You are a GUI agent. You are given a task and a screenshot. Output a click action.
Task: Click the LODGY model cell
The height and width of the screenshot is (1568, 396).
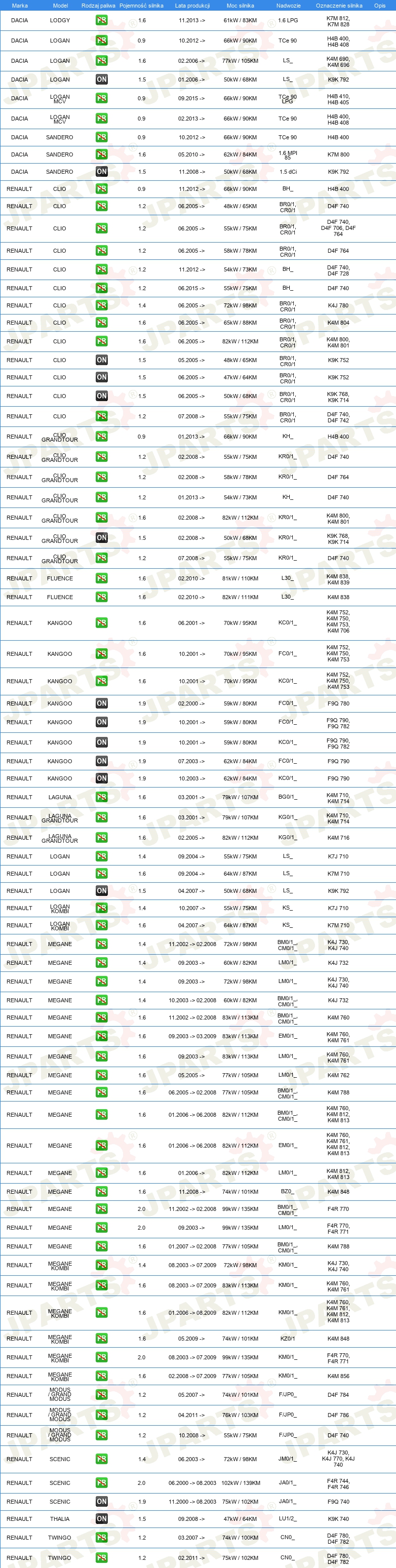click(x=60, y=20)
